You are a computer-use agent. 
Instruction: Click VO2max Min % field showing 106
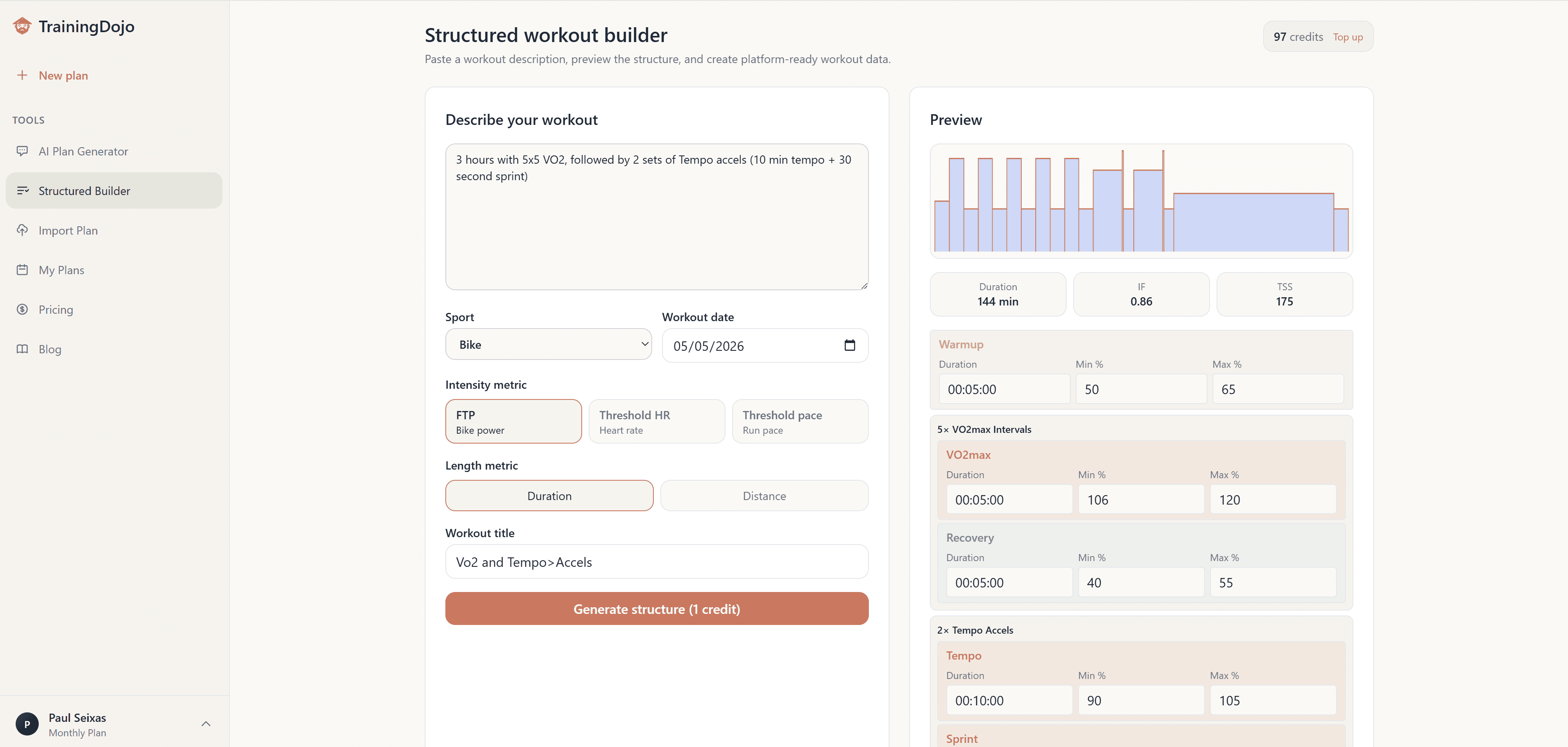point(1141,499)
